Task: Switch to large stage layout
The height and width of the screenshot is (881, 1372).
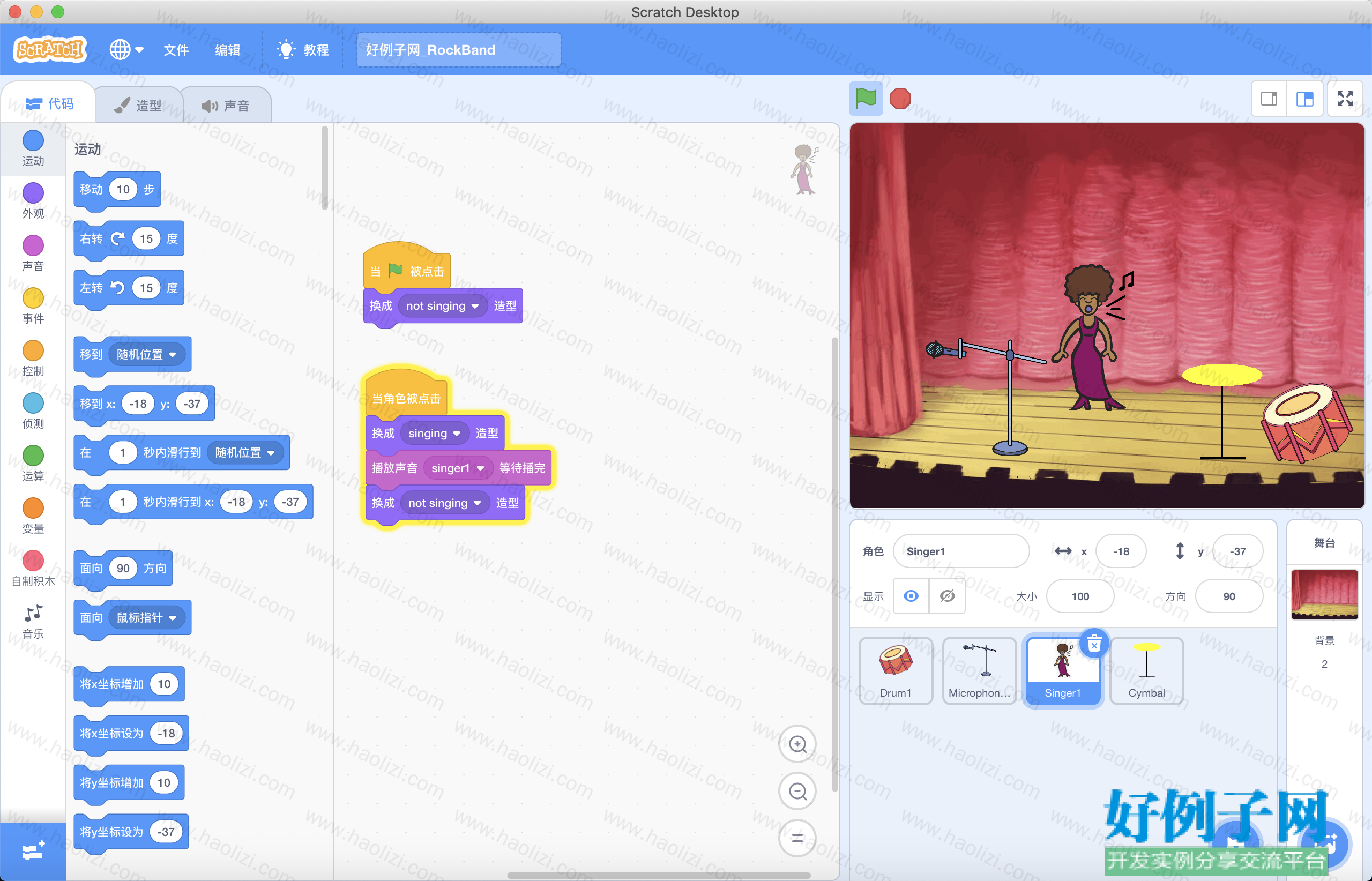Action: (x=1304, y=99)
